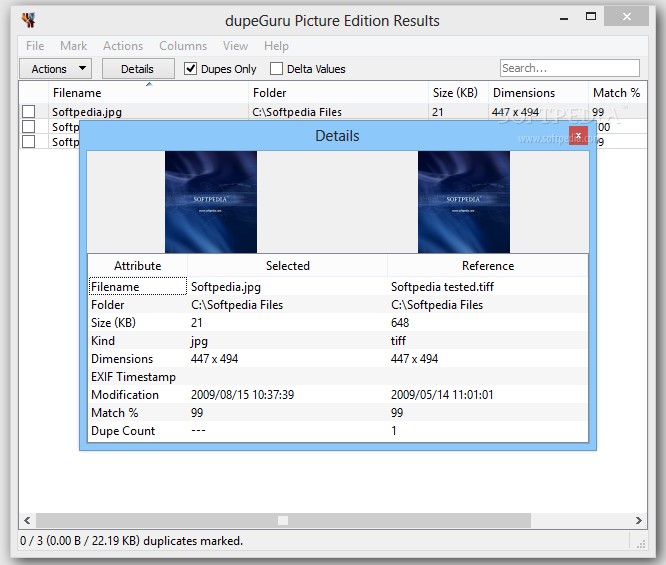Open the Help menu

click(276, 45)
